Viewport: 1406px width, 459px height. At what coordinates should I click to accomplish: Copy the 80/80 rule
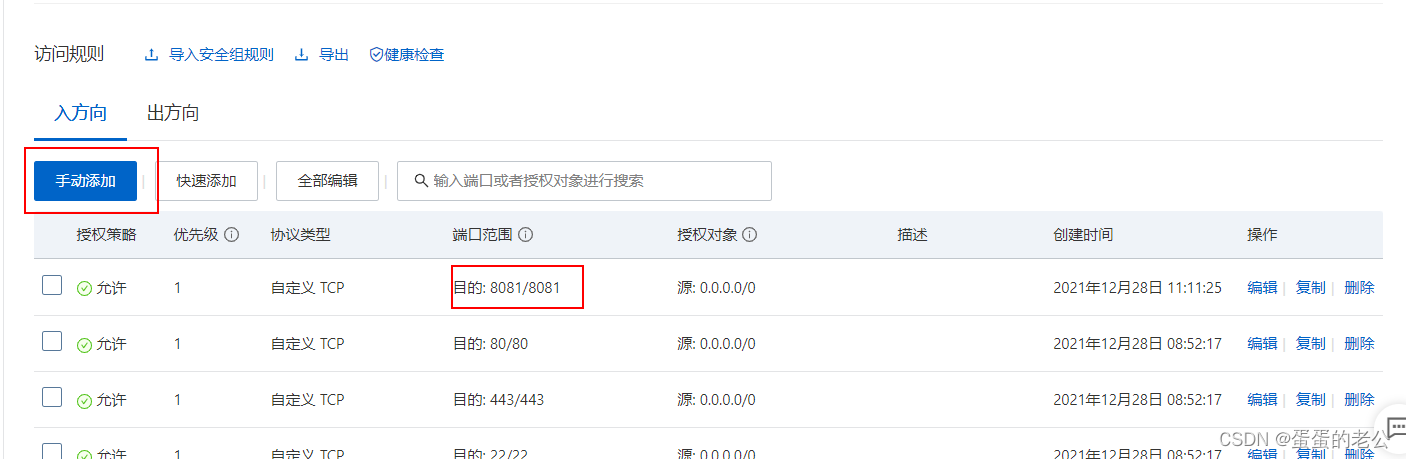(1310, 344)
